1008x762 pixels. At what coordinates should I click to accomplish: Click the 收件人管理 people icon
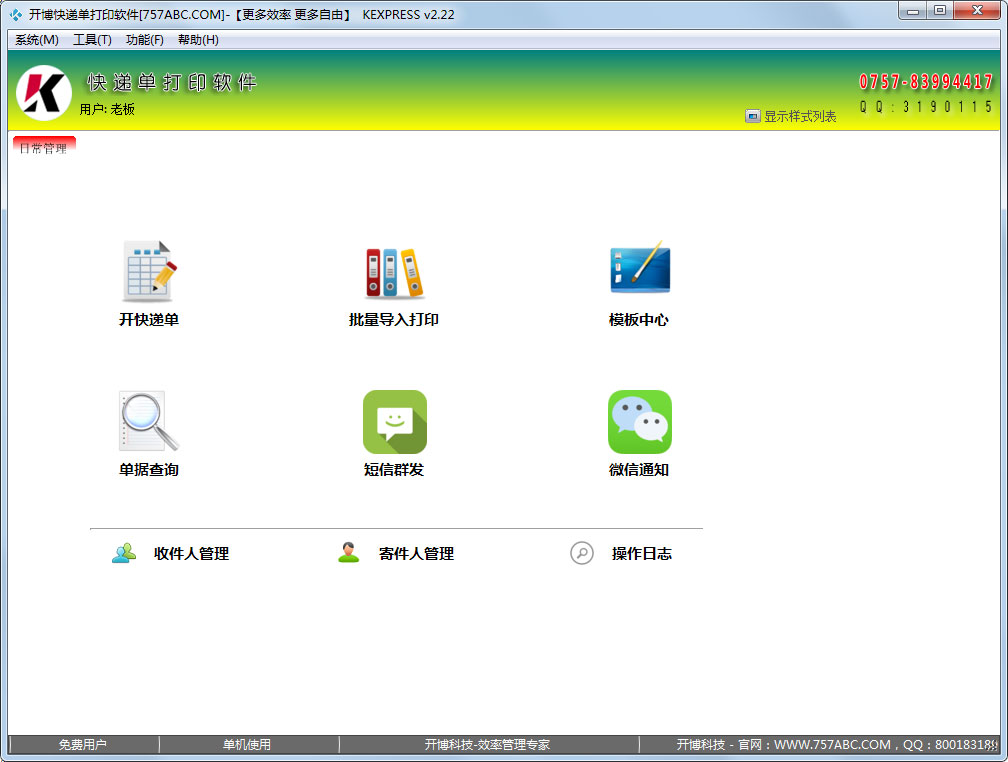(x=124, y=553)
